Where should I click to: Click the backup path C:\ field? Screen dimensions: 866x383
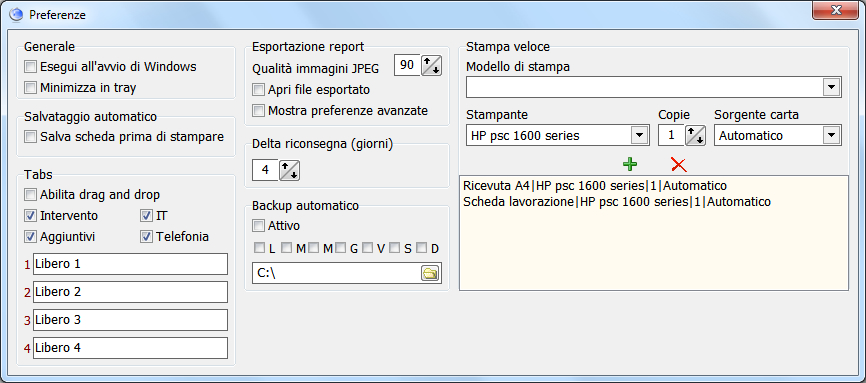click(x=337, y=273)
